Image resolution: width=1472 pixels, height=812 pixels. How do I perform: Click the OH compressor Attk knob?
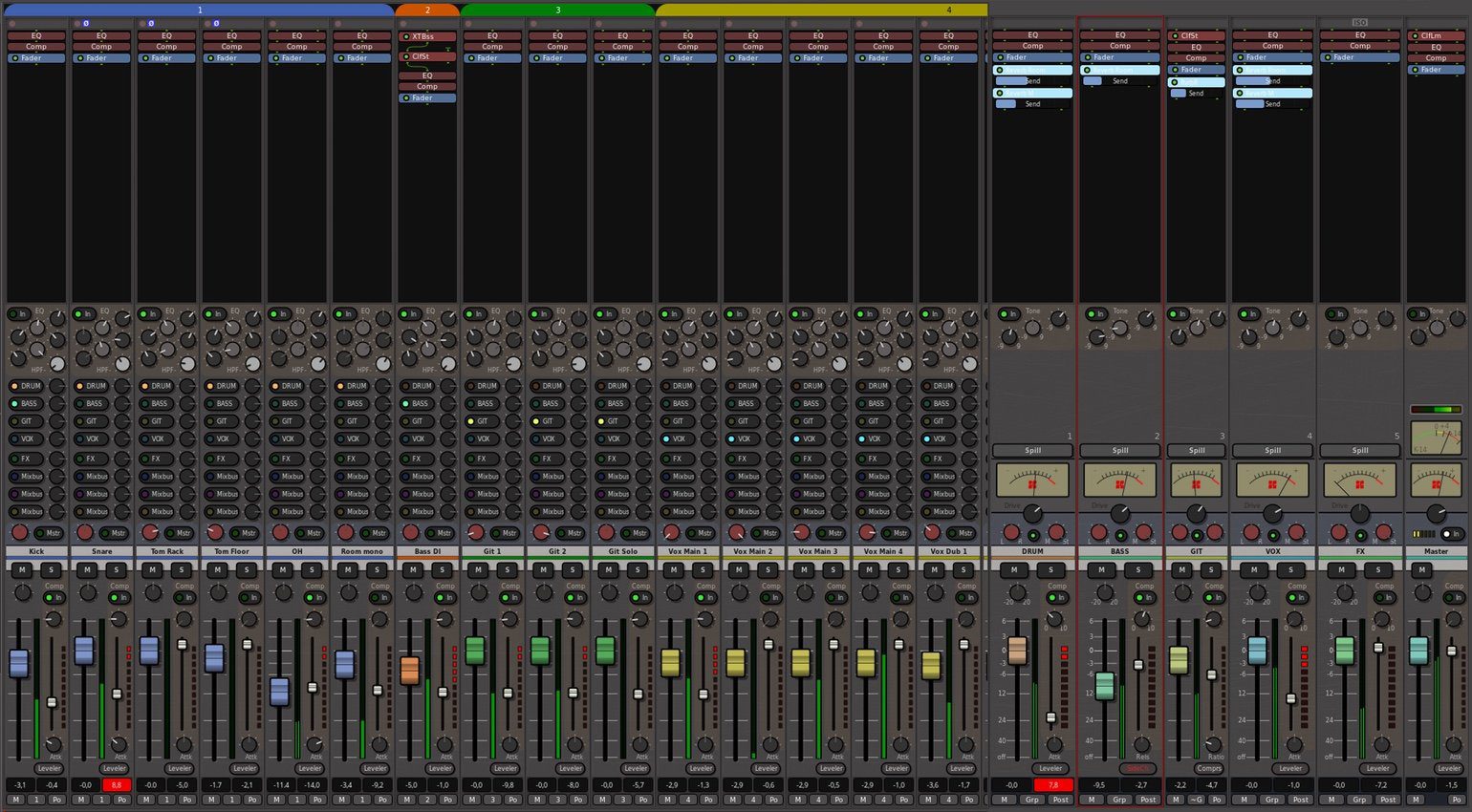pos(314,744)
